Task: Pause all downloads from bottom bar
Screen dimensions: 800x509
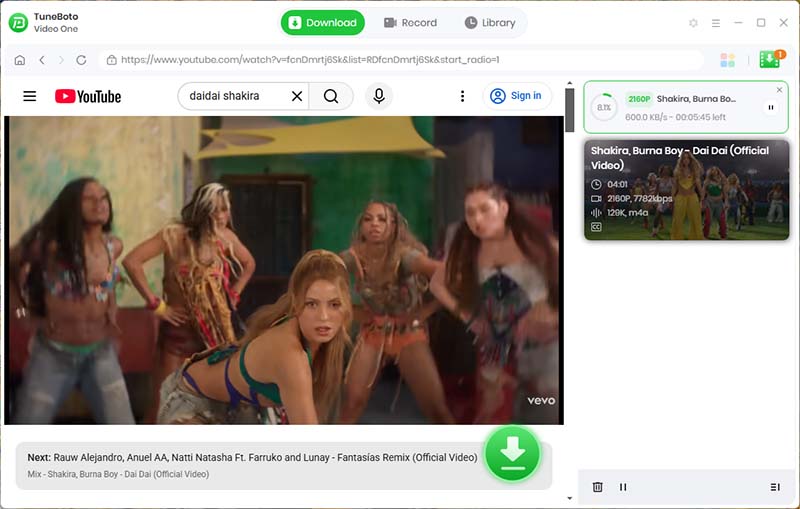Action: [x=623, y=487]
